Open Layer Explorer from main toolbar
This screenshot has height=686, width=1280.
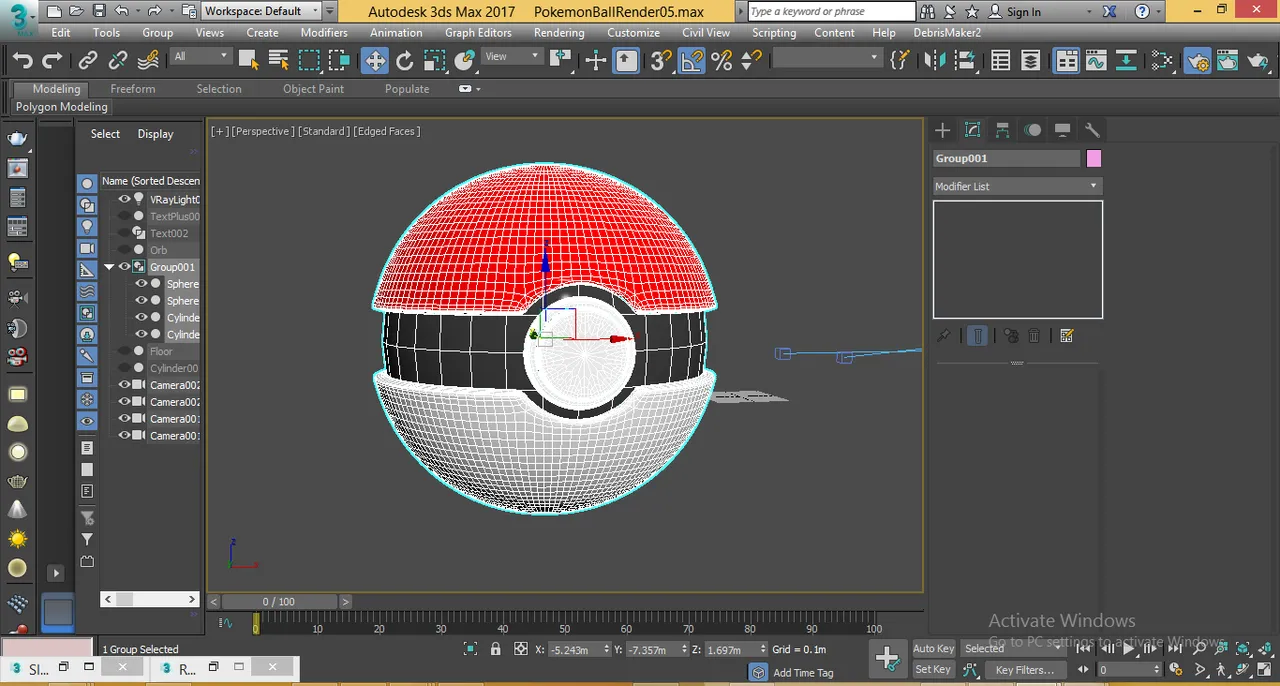click(x=1031, y=61)
